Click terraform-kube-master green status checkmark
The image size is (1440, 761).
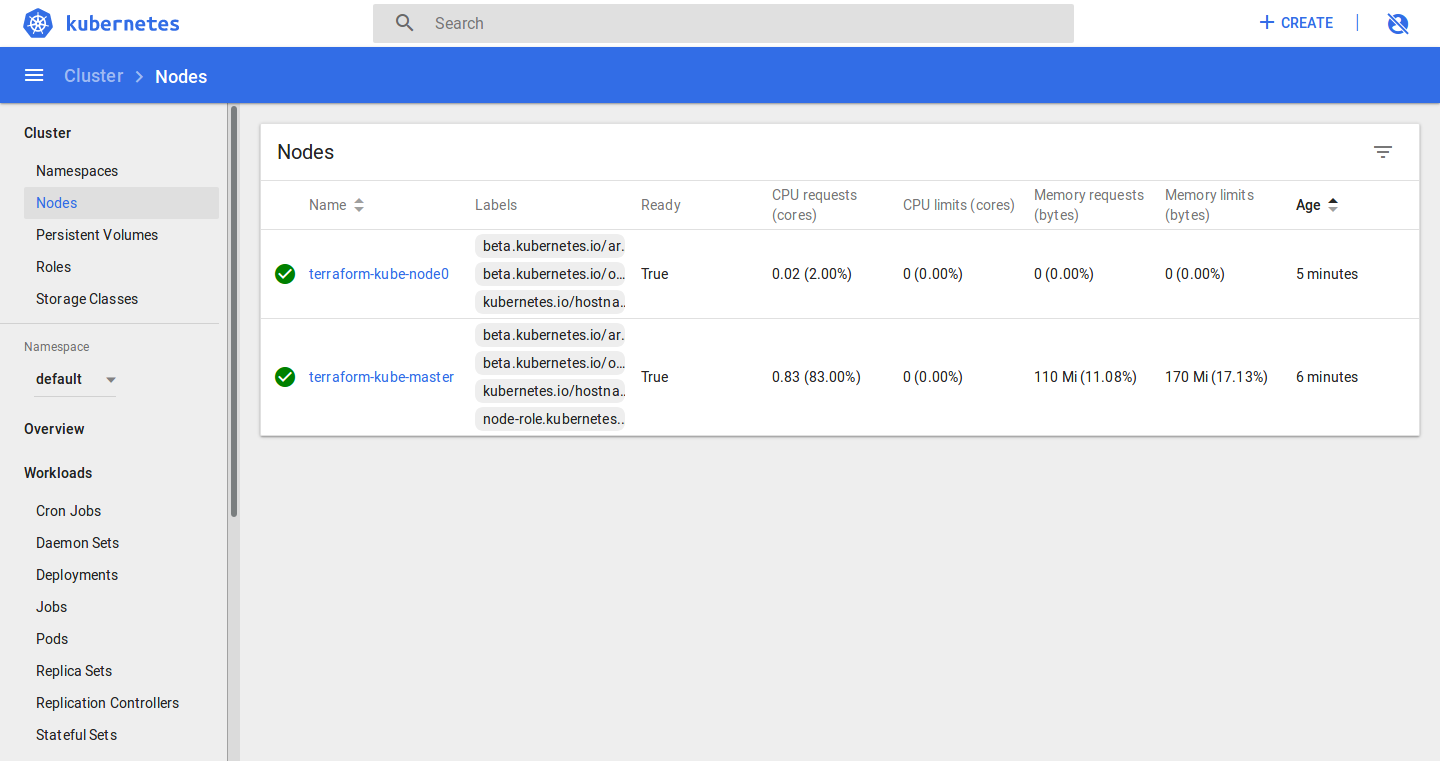[285, 377]
